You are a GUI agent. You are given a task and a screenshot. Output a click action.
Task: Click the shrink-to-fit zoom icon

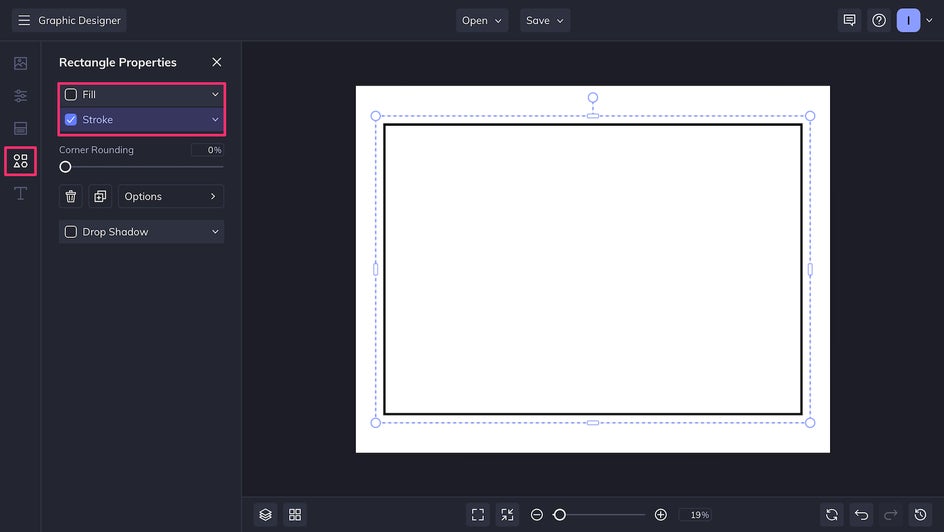[x=508, y=515]
